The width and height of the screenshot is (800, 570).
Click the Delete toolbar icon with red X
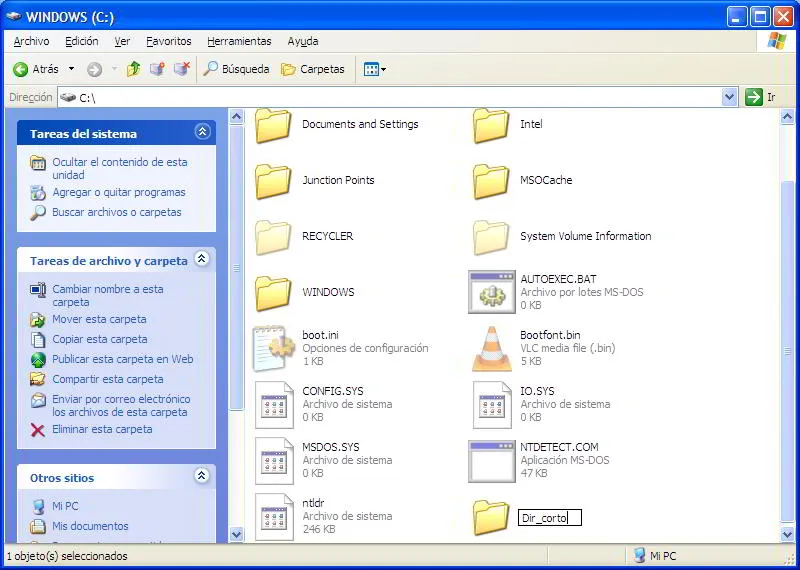click(182, 69)
